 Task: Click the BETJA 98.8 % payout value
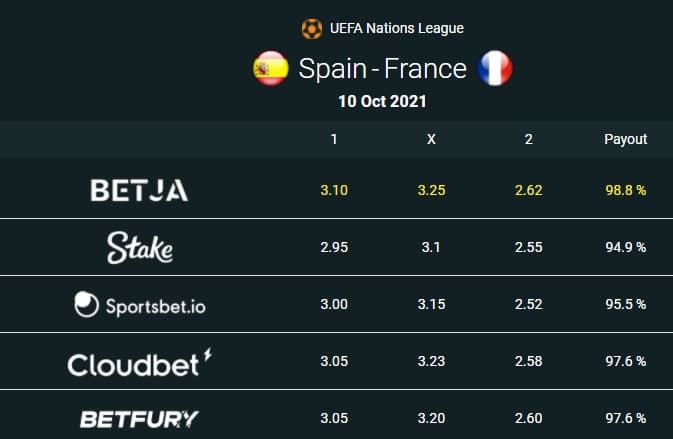626,190
